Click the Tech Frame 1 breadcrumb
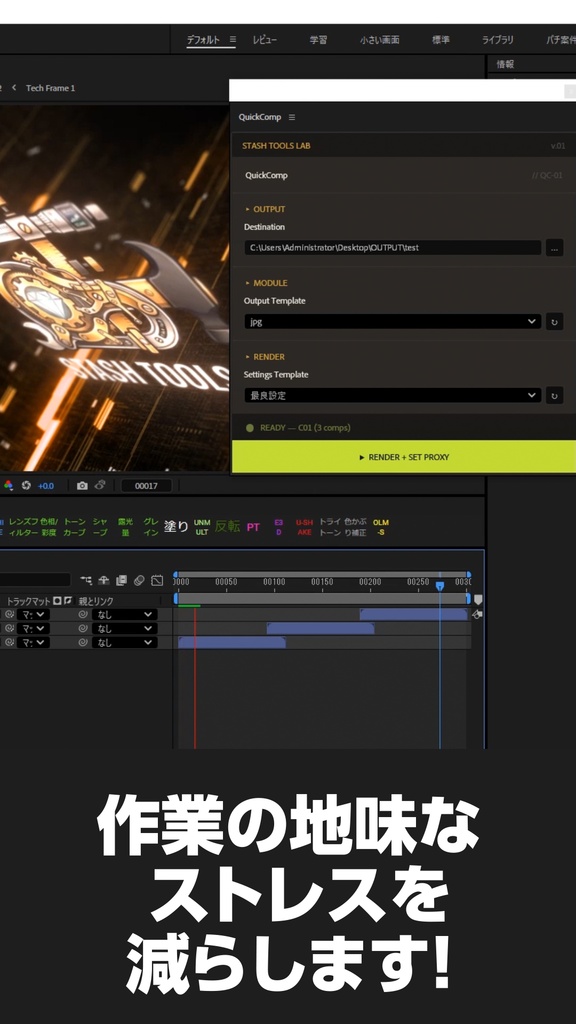The height and width of the screenshot is (1024, 576). pyautogui.click(x=50, y=88)
